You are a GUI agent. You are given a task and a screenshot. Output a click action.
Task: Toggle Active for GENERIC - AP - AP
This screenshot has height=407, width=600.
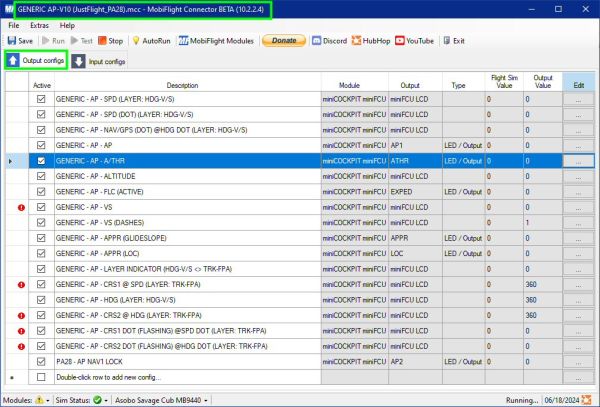click(41, 145)
